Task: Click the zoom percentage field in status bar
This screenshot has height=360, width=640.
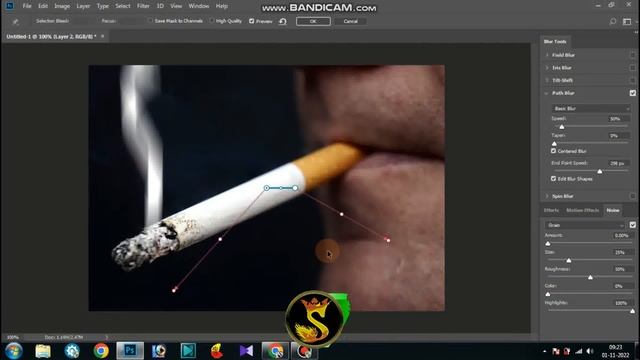Action: [13, 337]
